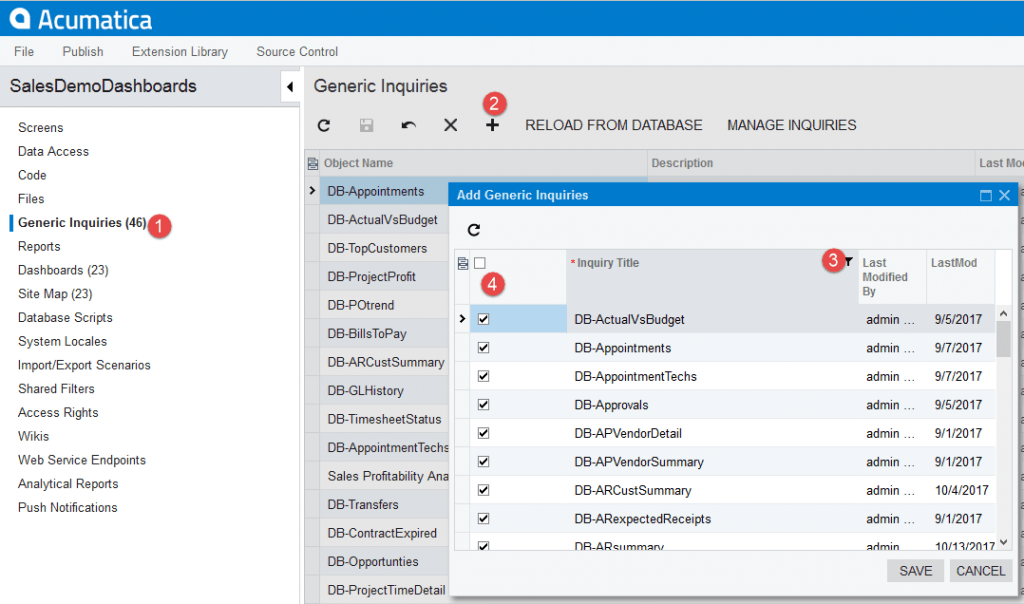The height and width of the screenshot is (604, 1024).
Task: Maximize the Add Generic Inquiries dialog
Action: 986,195
